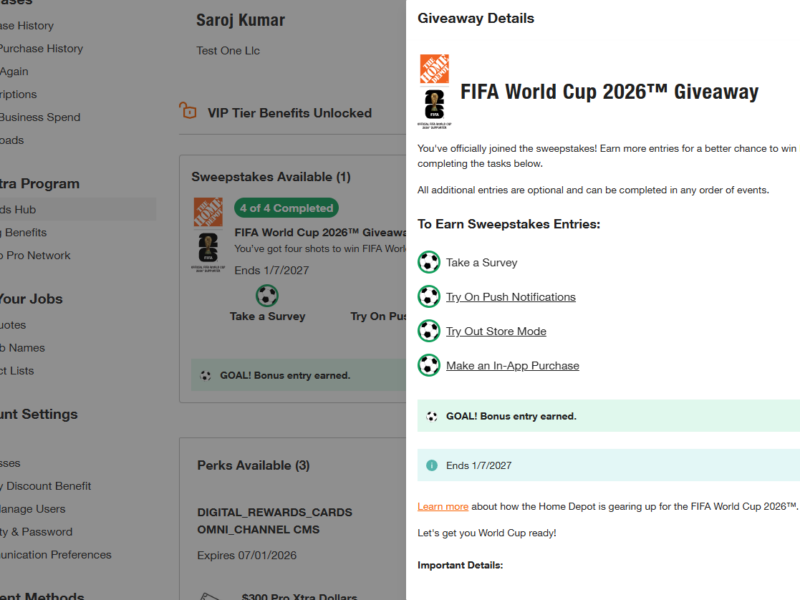Image resolution: width=800 pixels, height=600 pixels.
Task: Click soccer ball icon beside Make an In-App Purchase
Action: click(429, 365)
